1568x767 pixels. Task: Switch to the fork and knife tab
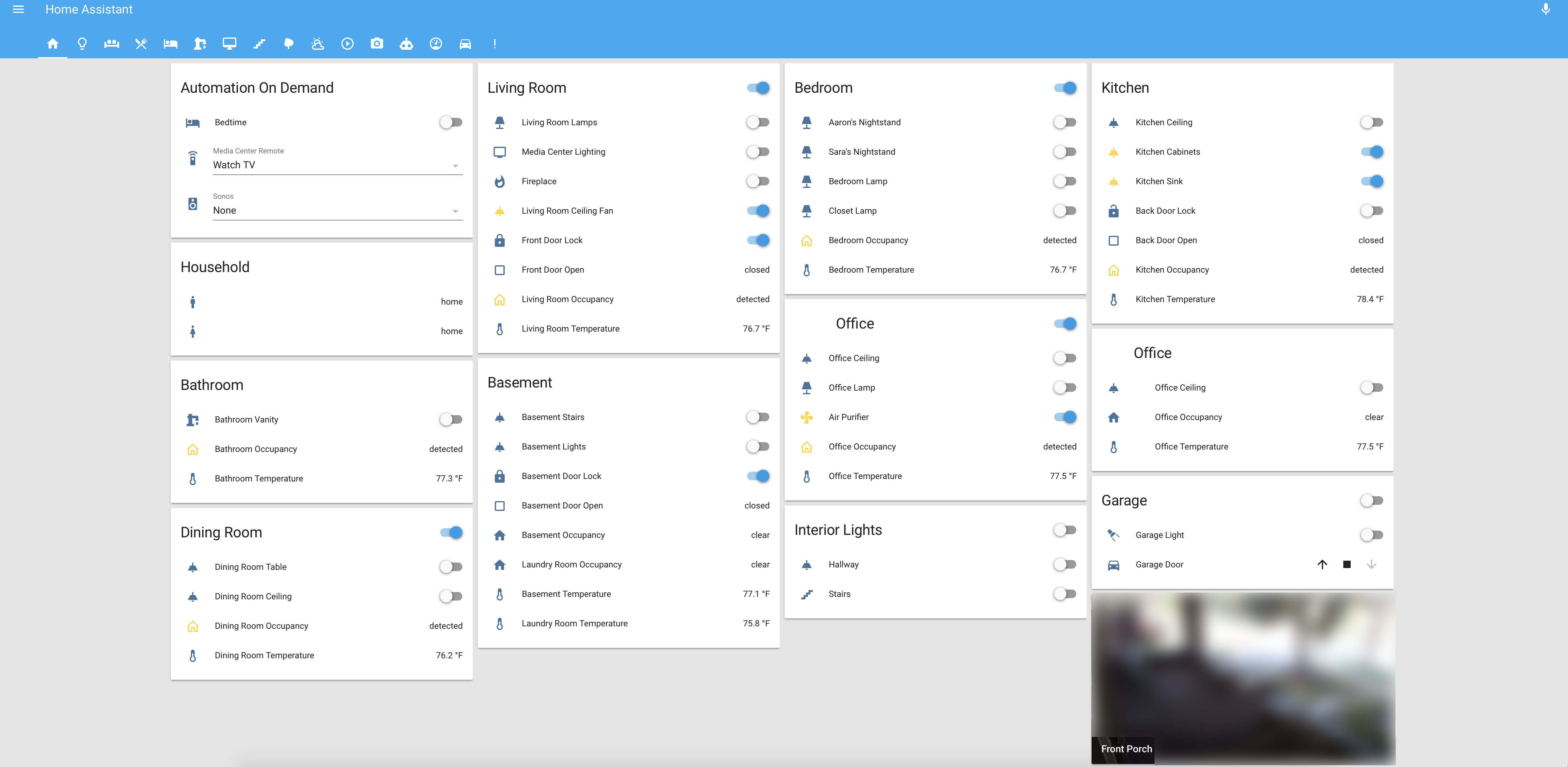(141, 43)
